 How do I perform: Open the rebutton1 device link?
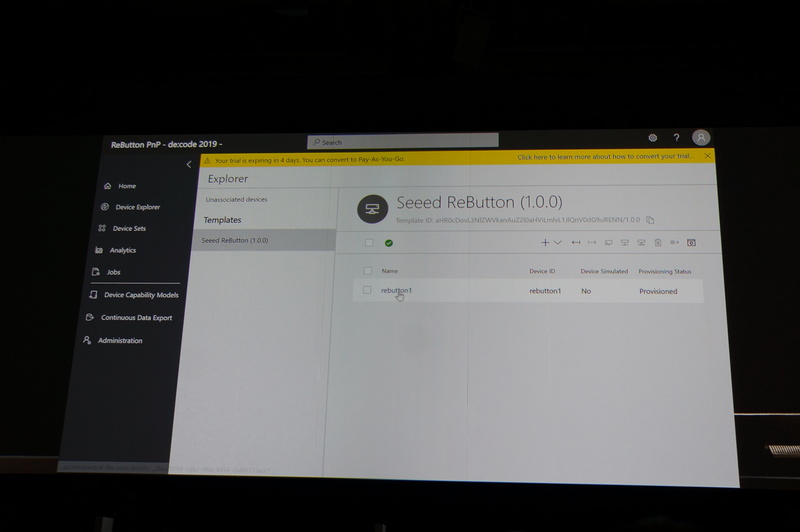coord(396,291)
